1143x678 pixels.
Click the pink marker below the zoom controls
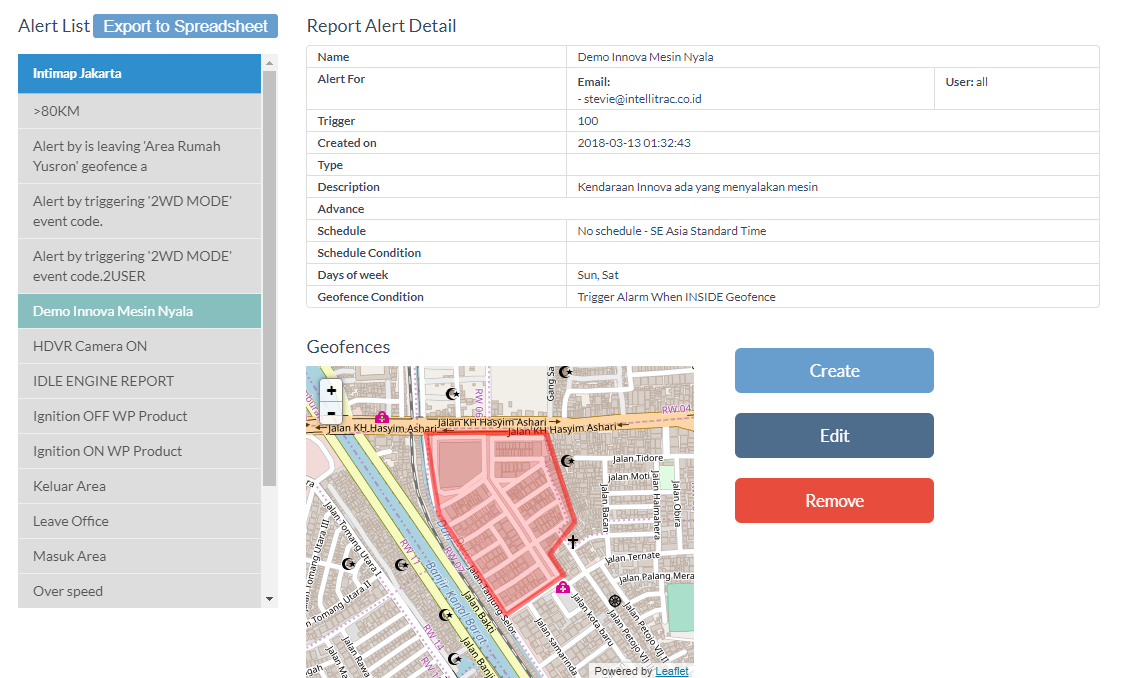pyautogui.click(x=381, y=417)
